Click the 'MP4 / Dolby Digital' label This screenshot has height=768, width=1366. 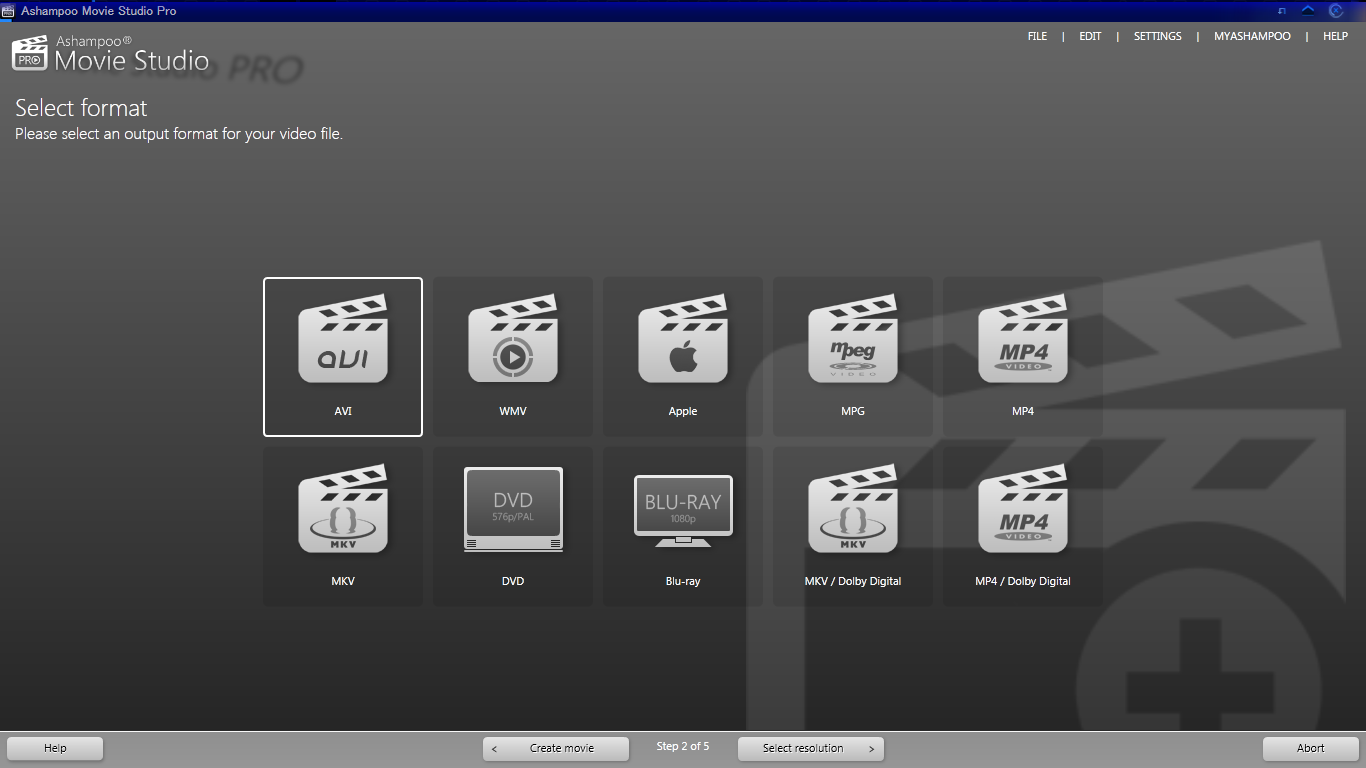1023,581
